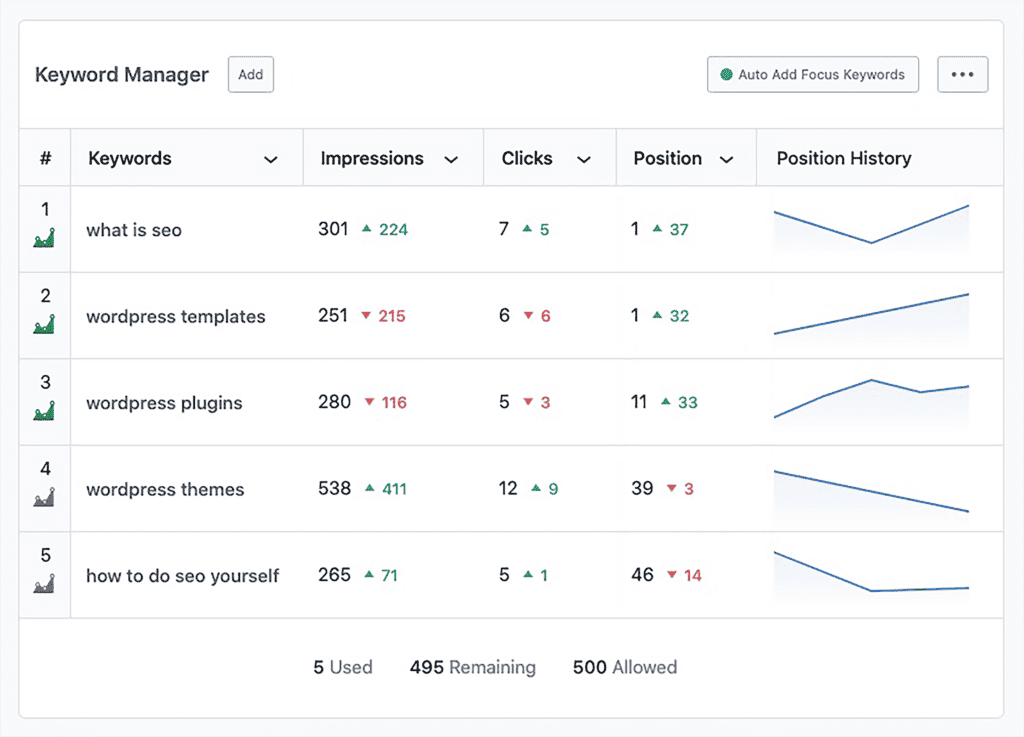Click the gray chart icon for 'how to do seo yourself'

point(44,583)
